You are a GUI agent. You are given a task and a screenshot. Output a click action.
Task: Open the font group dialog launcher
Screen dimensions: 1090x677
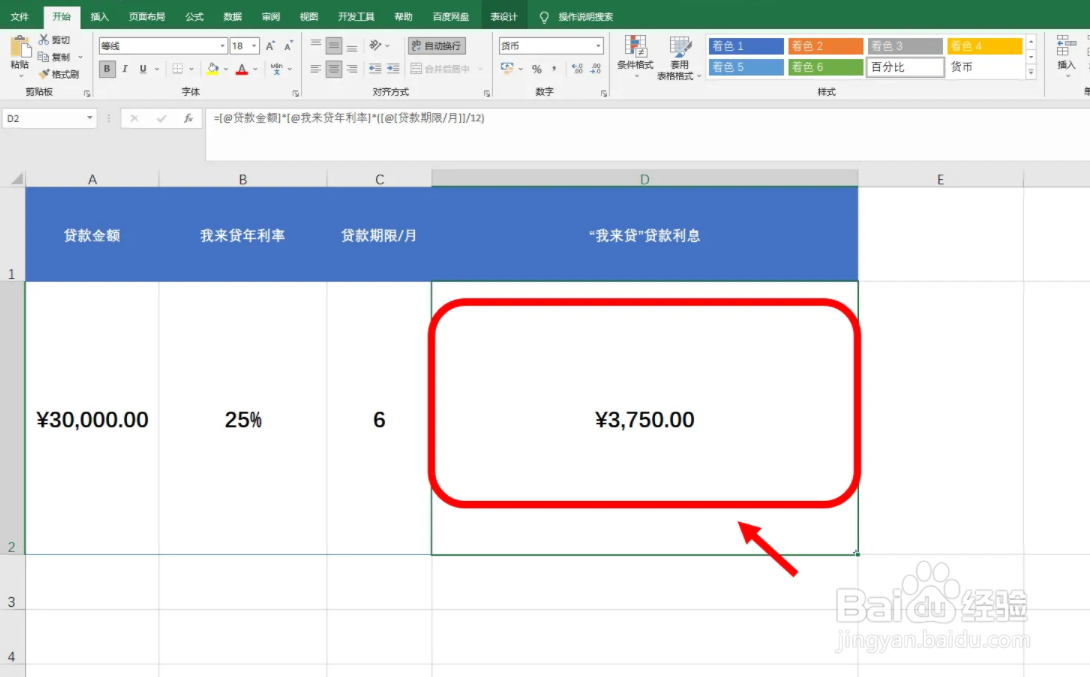tap(295, 93)
